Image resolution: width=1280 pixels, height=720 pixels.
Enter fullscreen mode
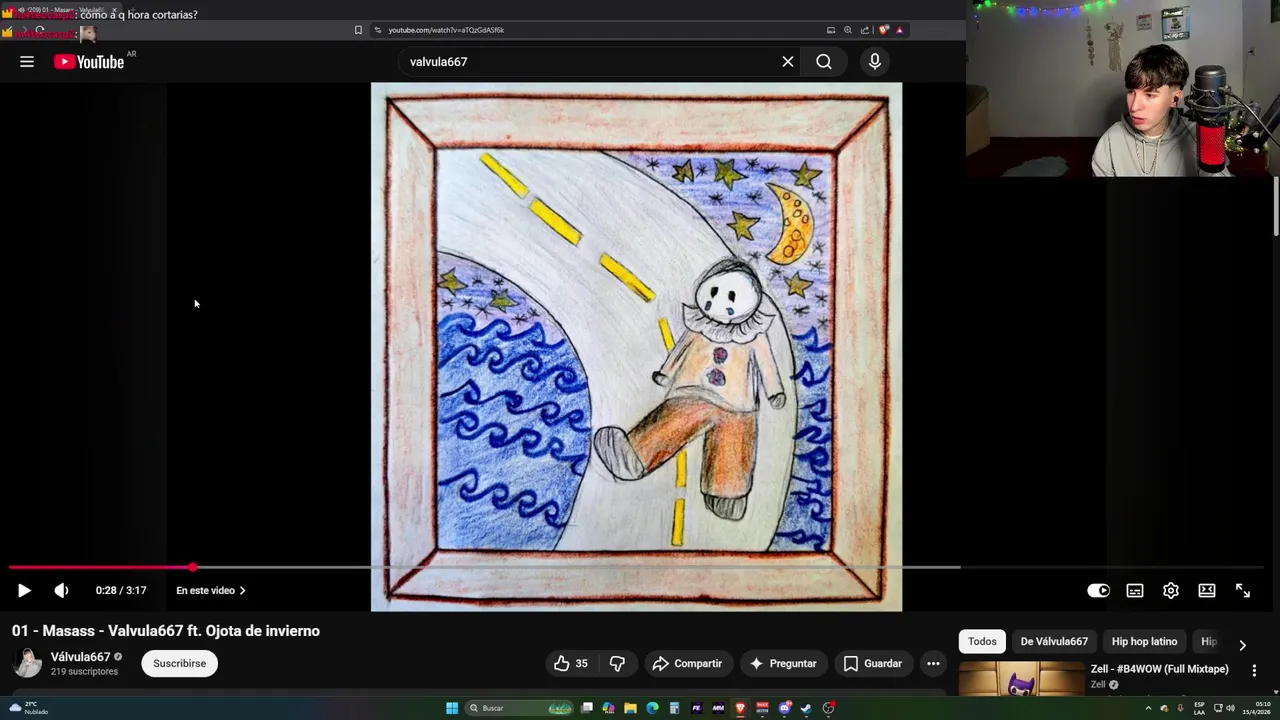click(1243, 591)
